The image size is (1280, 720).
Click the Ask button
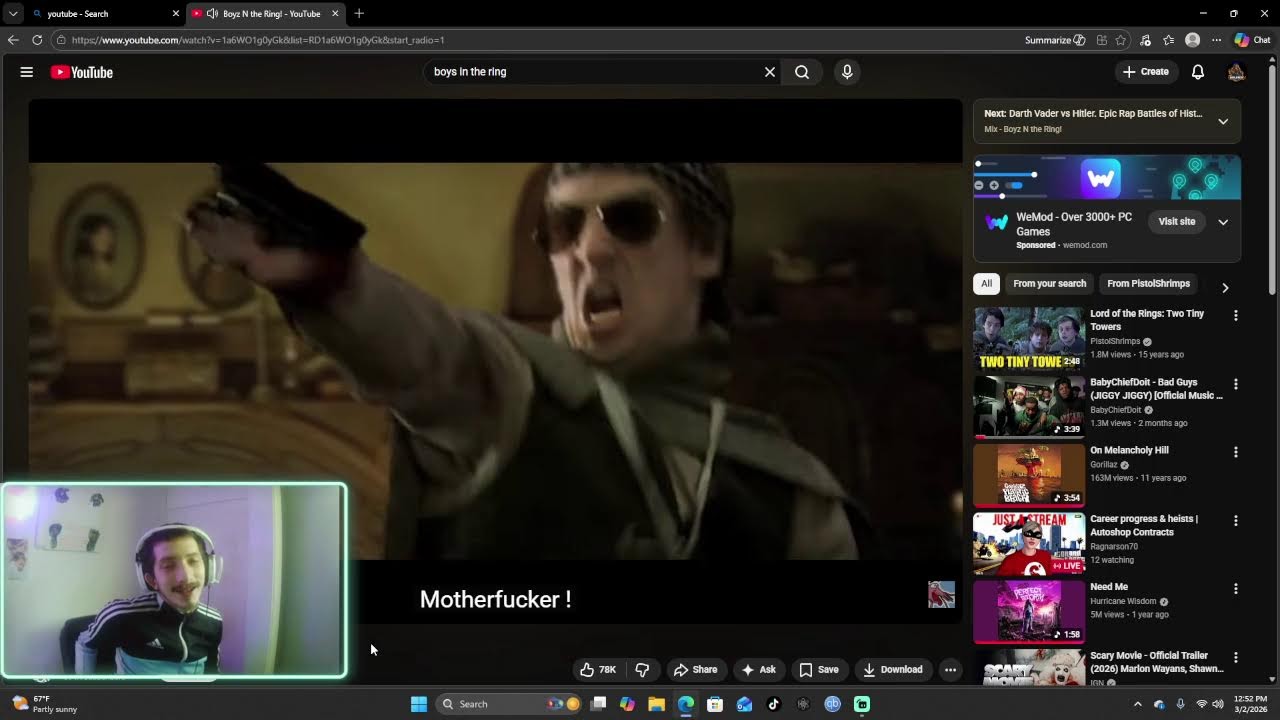tap(758, 670)
